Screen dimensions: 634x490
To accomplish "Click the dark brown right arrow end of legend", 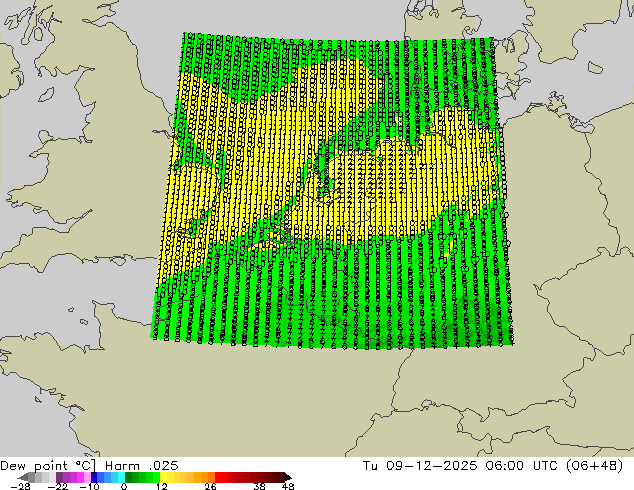I will click(x=287, y=477).
